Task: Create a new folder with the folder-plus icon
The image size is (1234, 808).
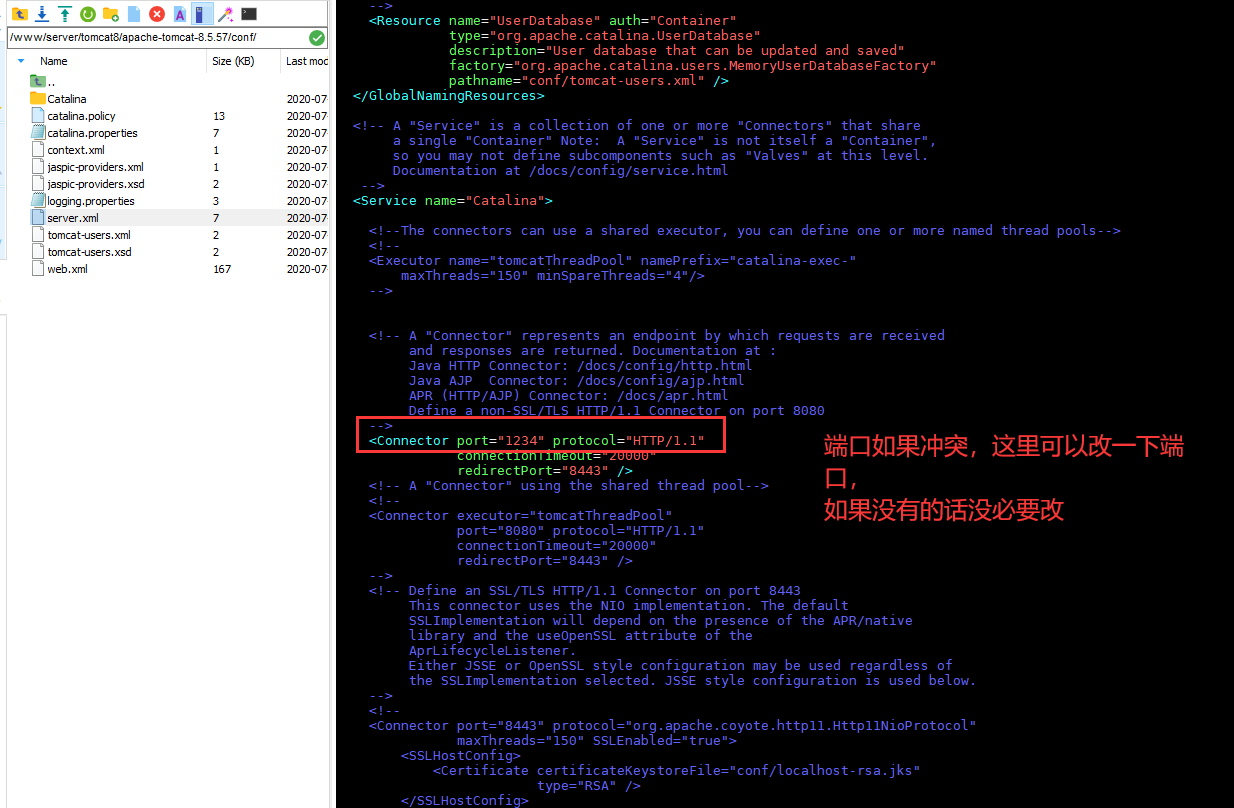Action: tap(111, 14)
